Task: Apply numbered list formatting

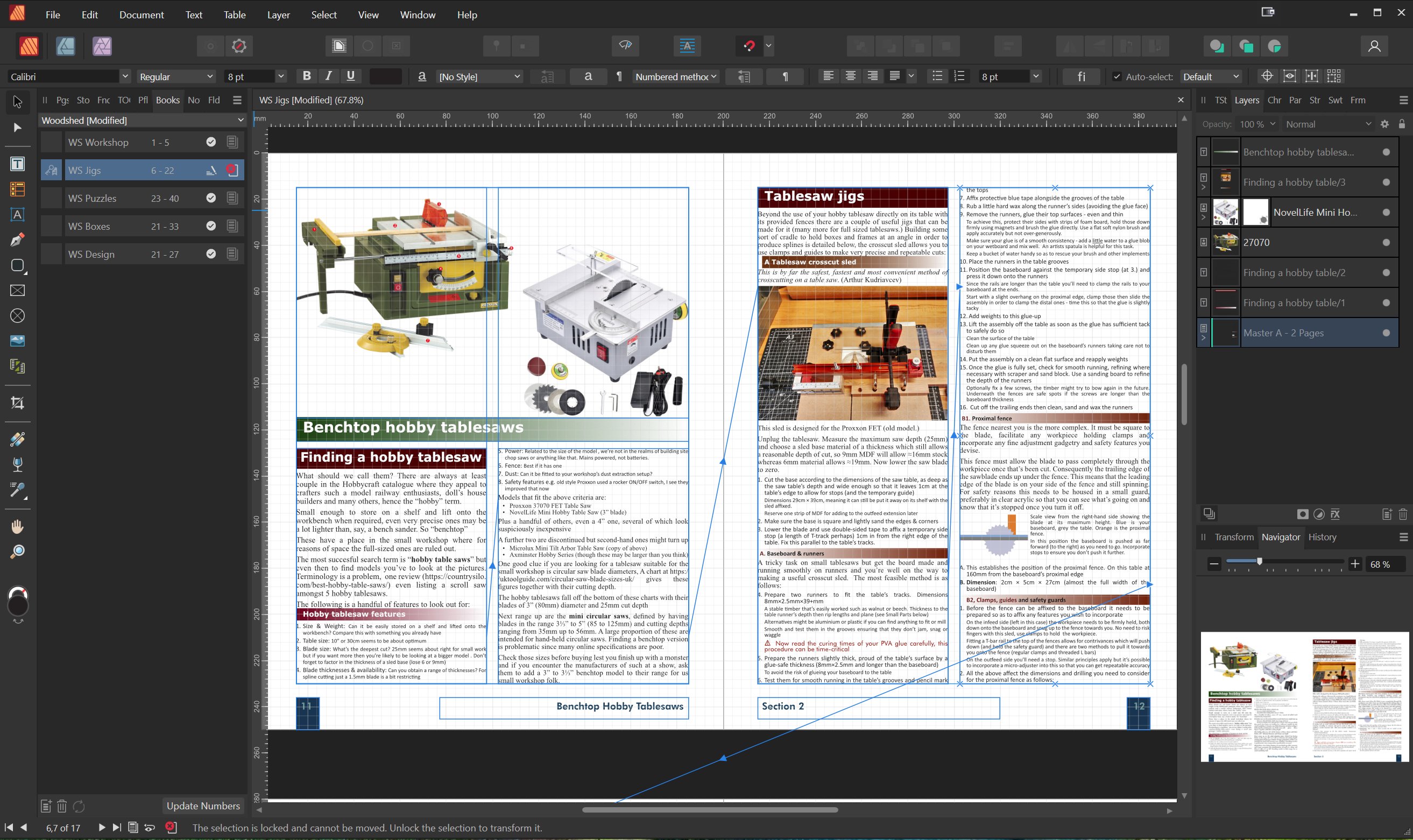Action: pos(960,76)
